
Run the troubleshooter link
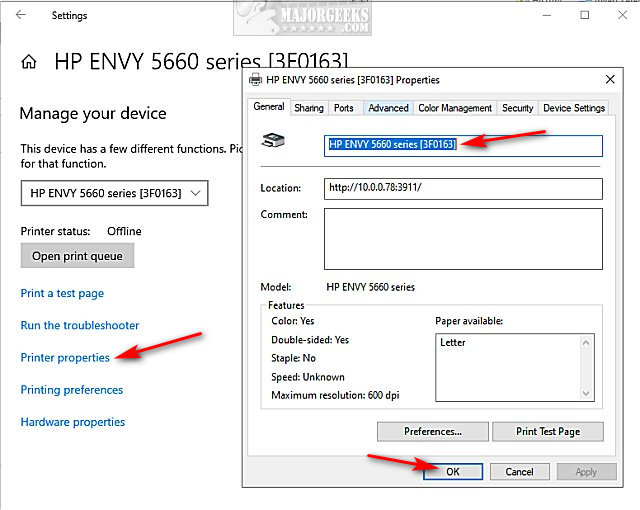click(x=80, y=325)
